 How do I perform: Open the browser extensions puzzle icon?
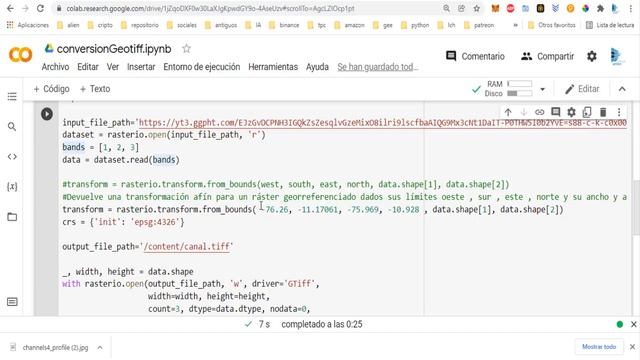point(600,9)
